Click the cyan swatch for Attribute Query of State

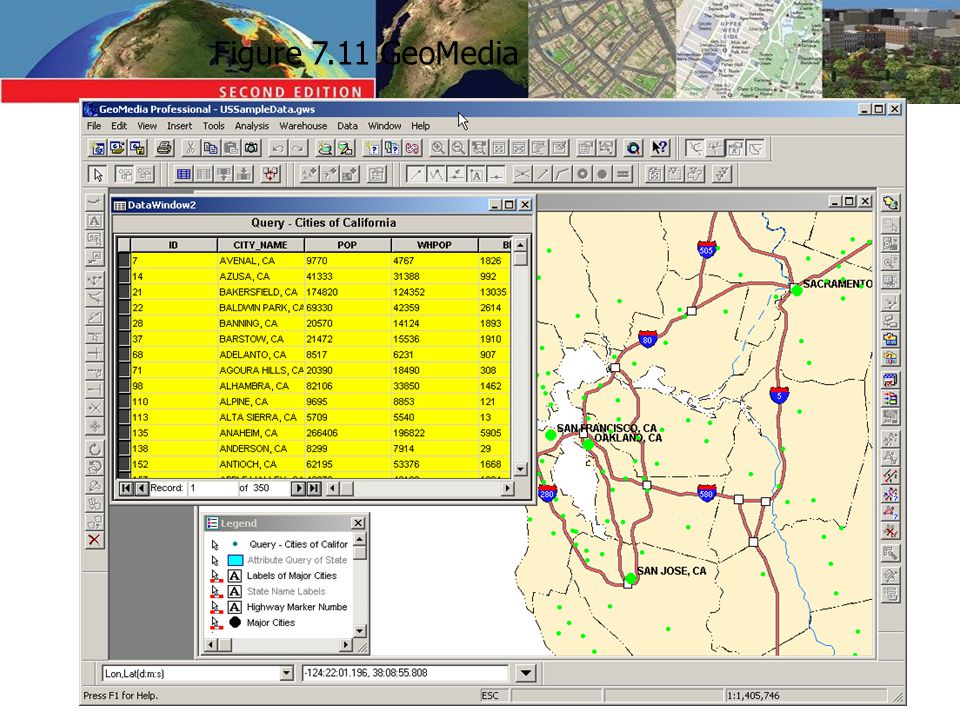[235, 560]
